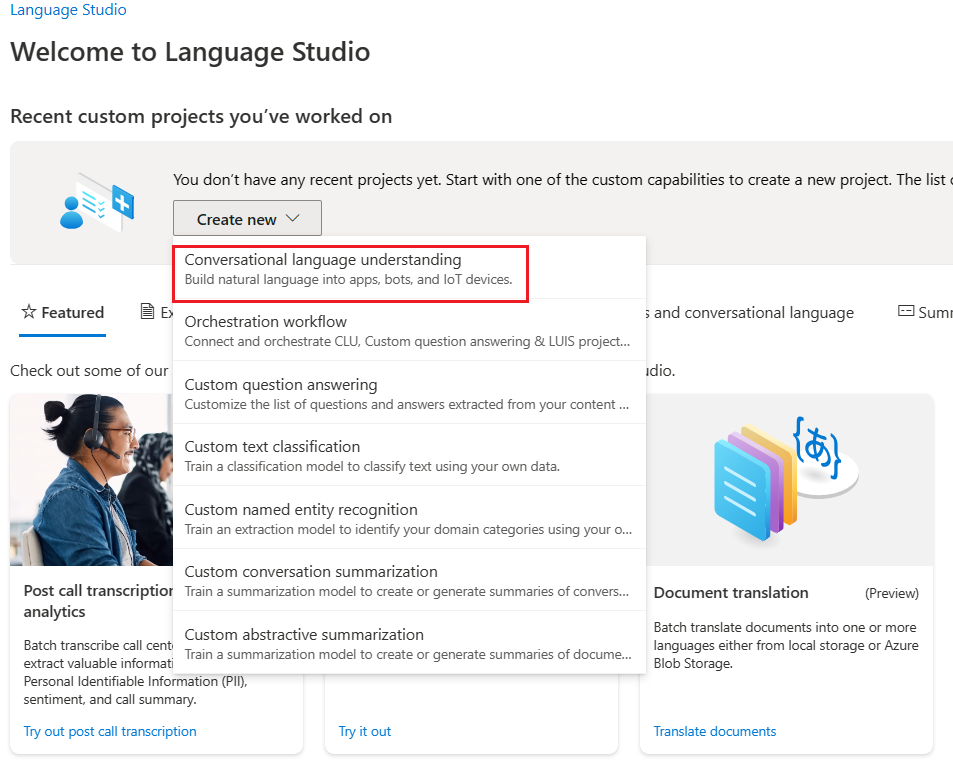The image size is (953, 772).
Task: Click Try out post call transcription link
Action: click(x=108, y=731)
